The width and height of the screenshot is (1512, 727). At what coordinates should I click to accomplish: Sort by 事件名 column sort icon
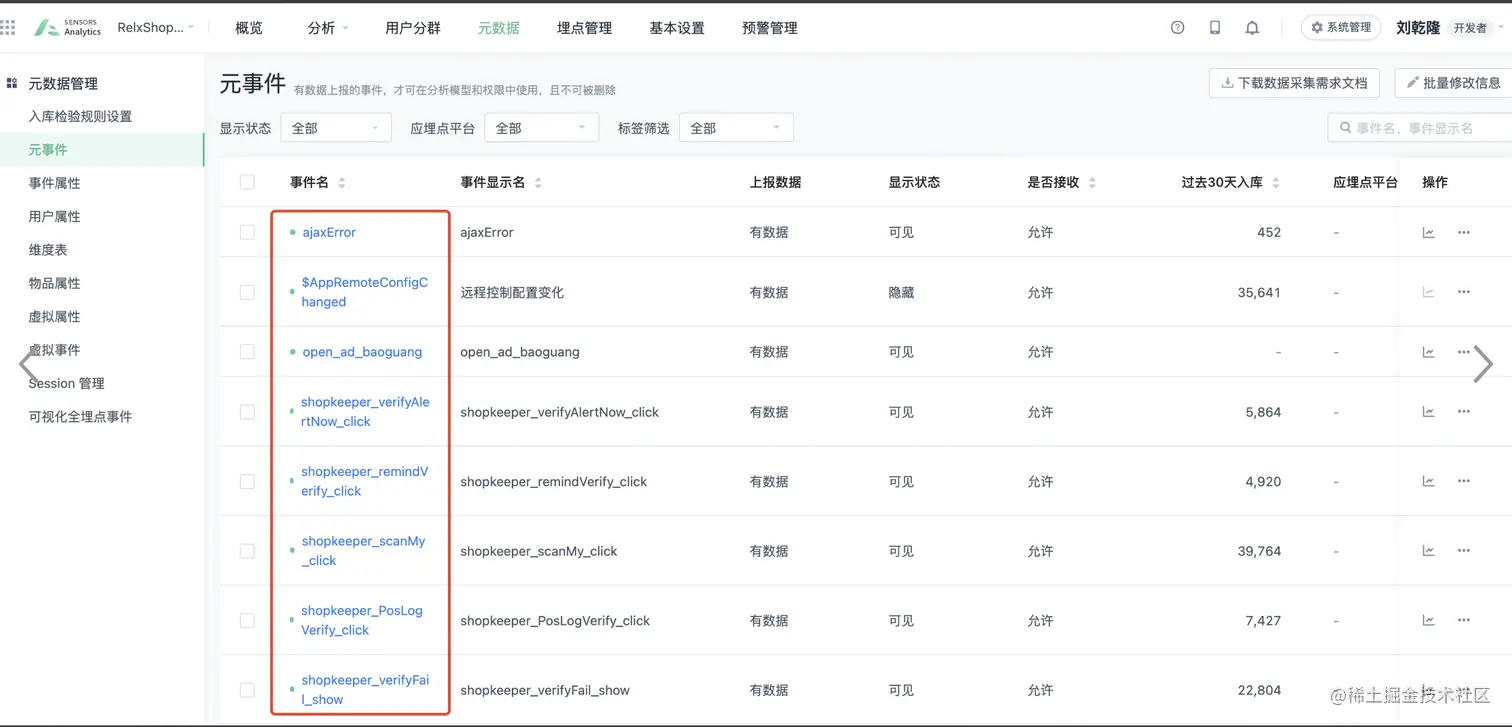click(x=342, y=183)
